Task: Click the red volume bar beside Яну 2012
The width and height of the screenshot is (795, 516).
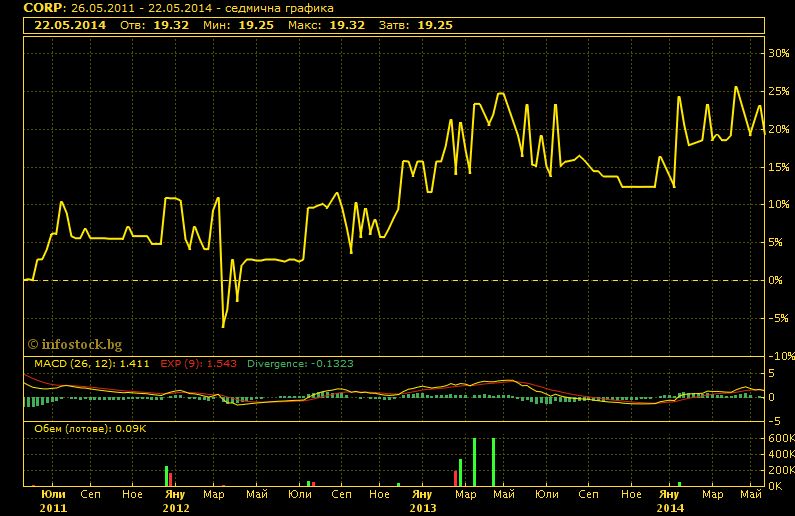Action: point(171,480)
